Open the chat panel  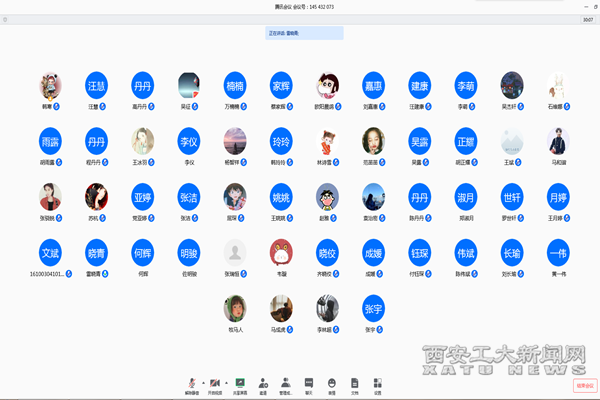pyautogui.click(x=309, y=383)
